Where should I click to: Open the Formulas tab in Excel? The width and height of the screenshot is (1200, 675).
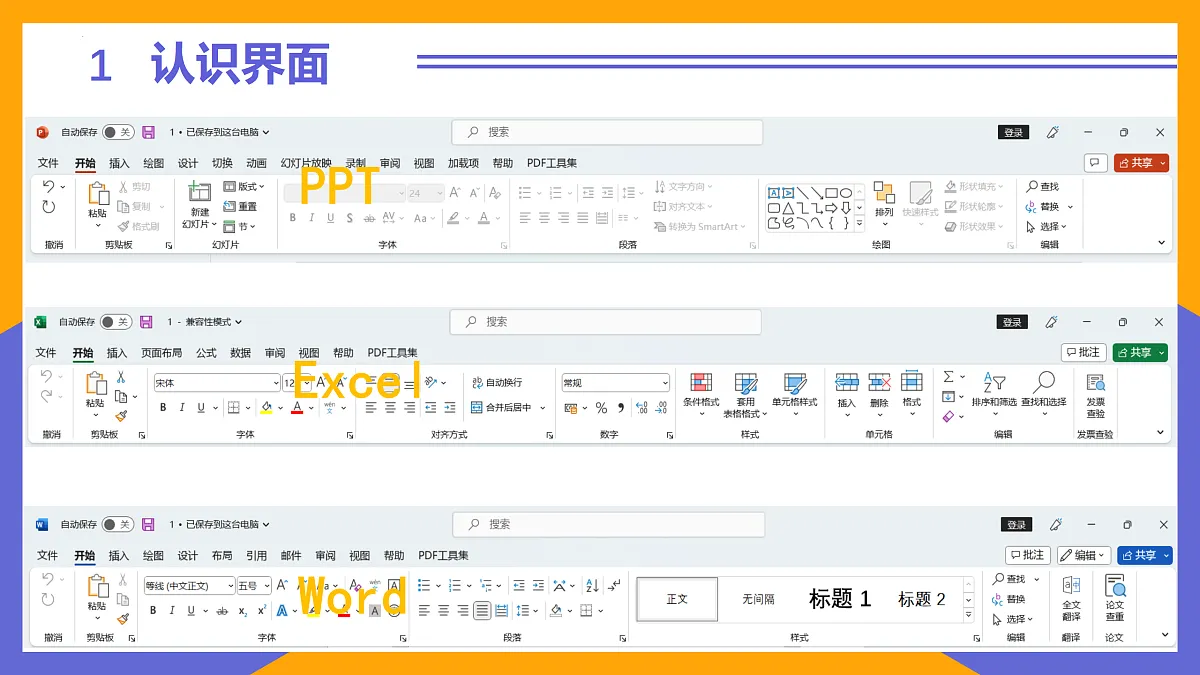coord(206,353)
